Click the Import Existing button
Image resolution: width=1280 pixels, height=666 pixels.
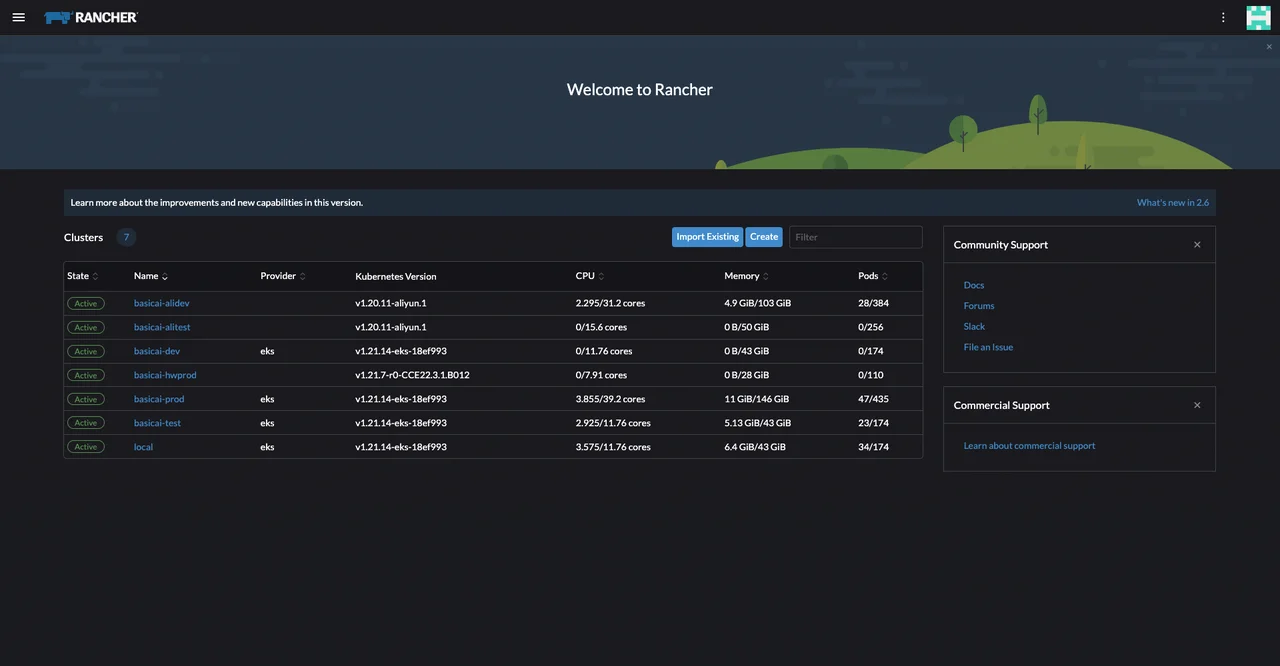[x=707, y=237]
